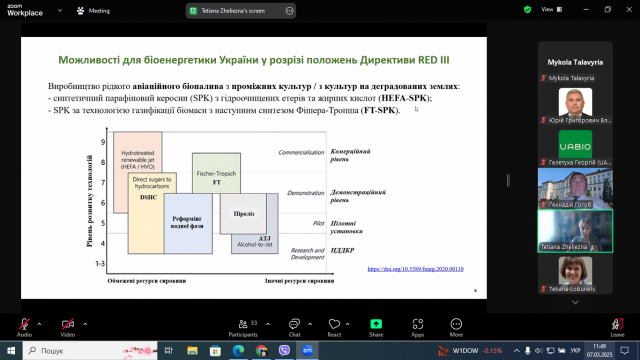Open screen share options ellipsis icon
Screen dimensions: 640x360
[x=289, y=11]
